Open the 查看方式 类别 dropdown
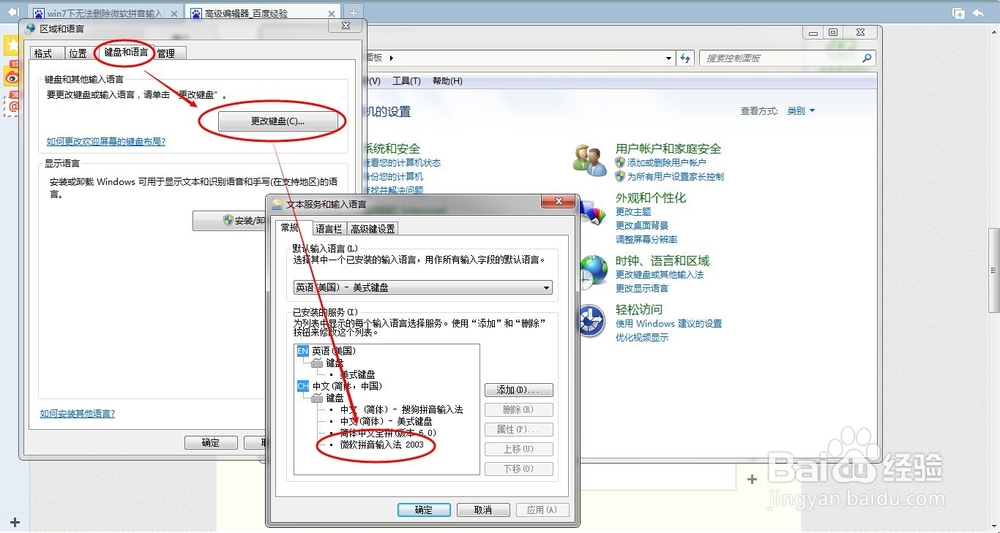 tap(801, 111)
